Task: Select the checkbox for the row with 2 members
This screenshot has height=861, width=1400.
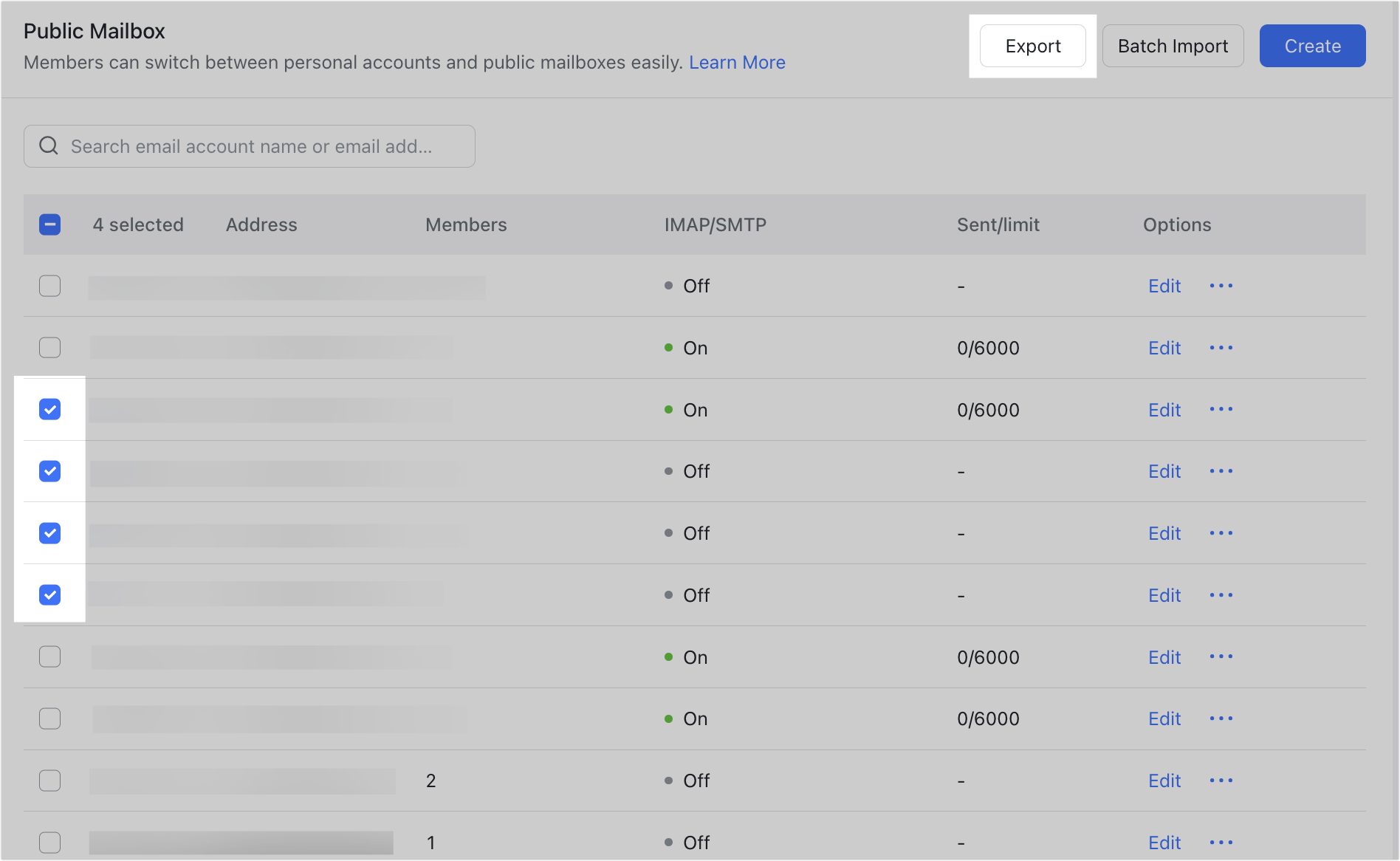Action: pyautogui.click(x=49, y=781)
